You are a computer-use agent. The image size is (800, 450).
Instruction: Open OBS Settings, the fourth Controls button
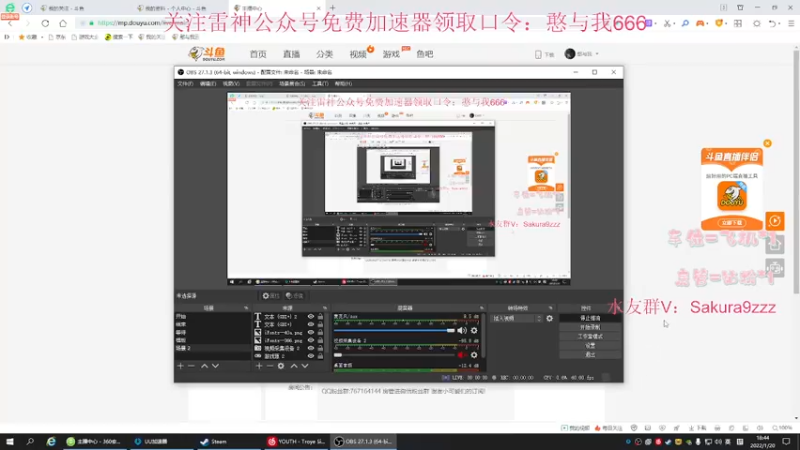590,345
